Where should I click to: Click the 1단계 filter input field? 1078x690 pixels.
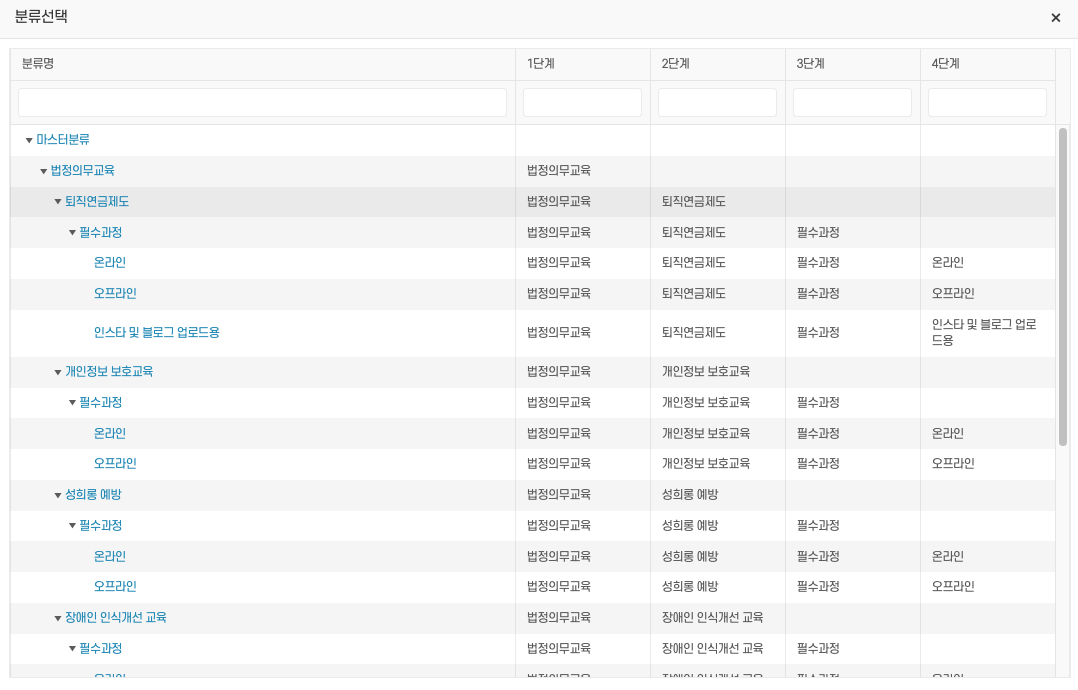[x=582, y=103]
